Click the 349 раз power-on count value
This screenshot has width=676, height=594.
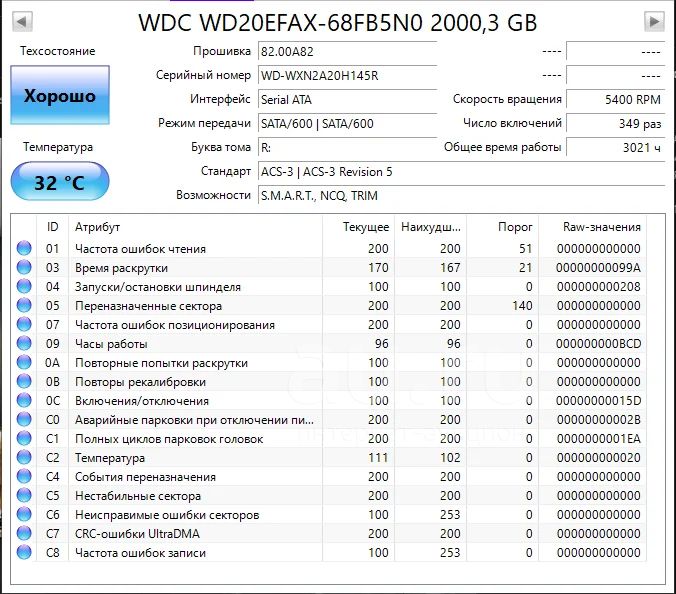(616, 124)
